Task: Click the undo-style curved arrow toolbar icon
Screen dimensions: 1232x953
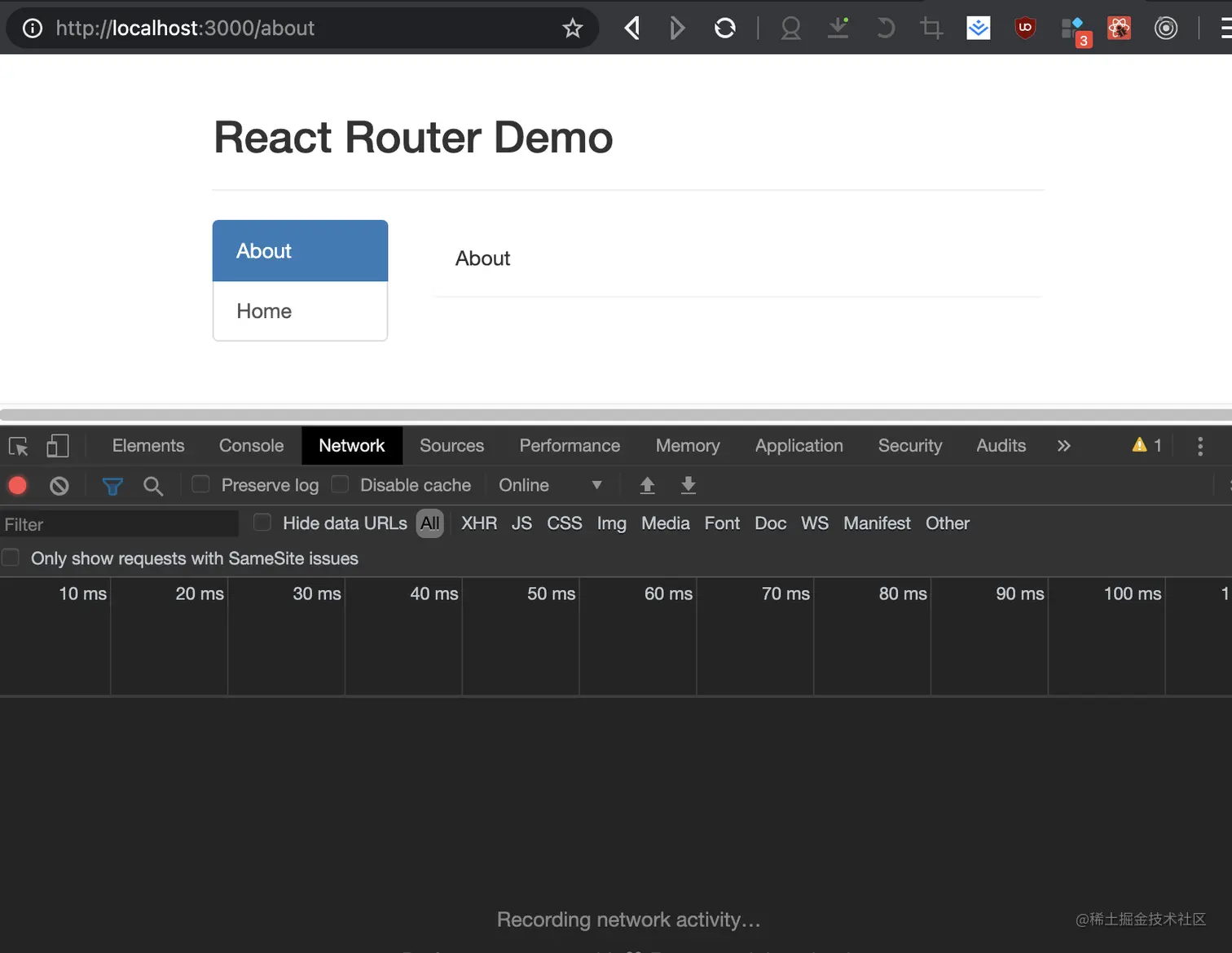Action: (885, 29)
